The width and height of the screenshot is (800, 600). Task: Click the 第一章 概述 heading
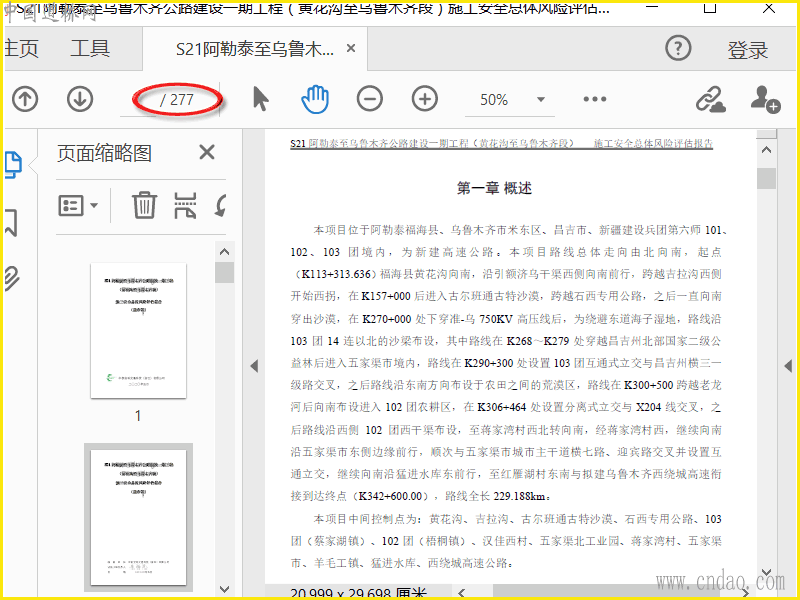coord(494,188)
